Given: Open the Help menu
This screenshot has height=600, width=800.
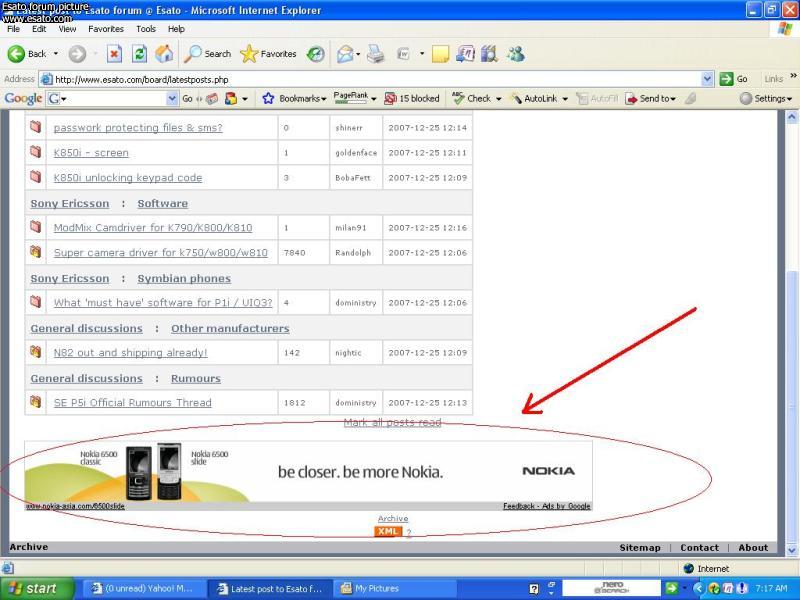Looking at the screenshot, I should (176, 29).
